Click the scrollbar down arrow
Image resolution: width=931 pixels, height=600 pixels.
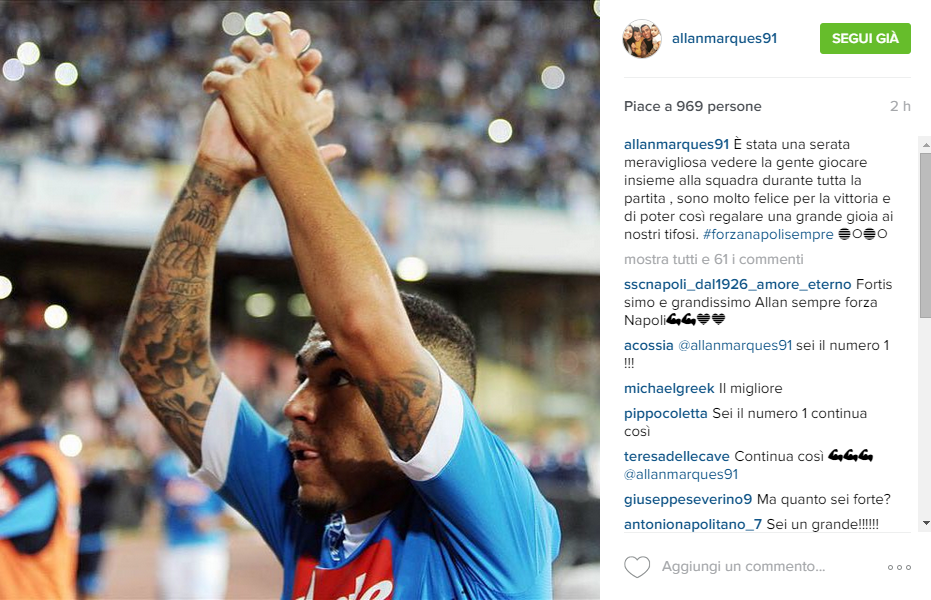coord(926,523)
